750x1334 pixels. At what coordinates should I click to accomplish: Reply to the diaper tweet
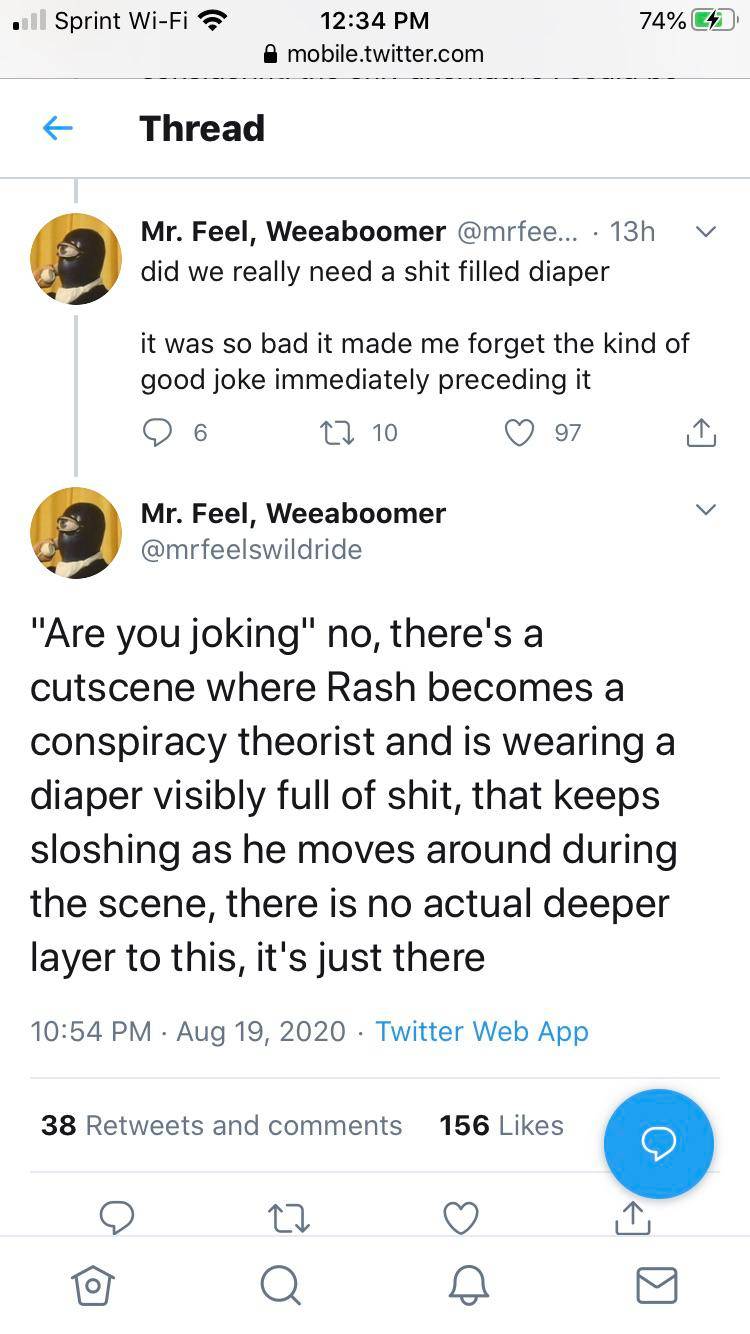click(x=156, y=432)
